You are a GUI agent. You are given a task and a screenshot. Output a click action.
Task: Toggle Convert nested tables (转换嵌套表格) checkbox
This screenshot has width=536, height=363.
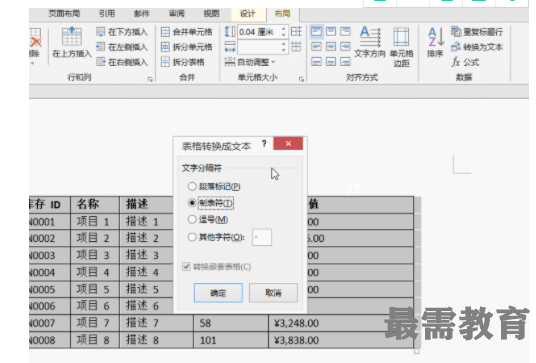[186, 266]
